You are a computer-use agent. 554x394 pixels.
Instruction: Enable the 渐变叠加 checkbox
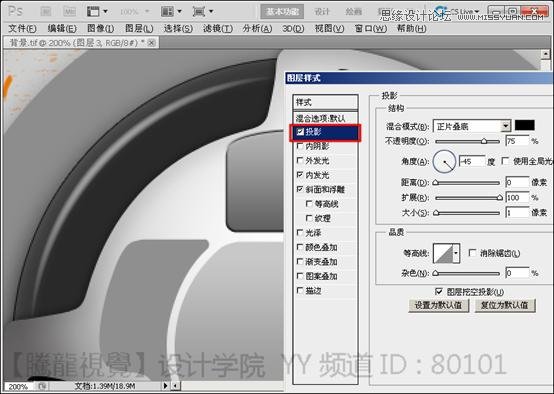(x=300, y=261)
